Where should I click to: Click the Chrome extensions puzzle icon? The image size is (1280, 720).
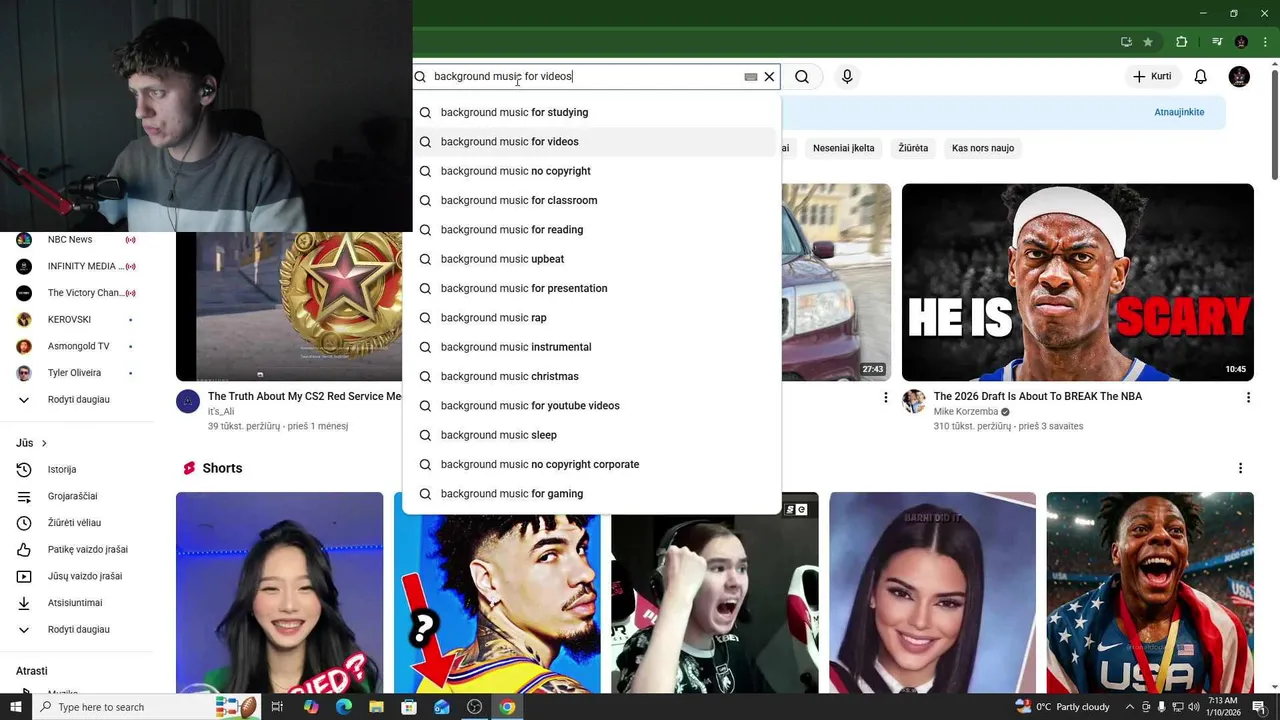point(1181,42)
